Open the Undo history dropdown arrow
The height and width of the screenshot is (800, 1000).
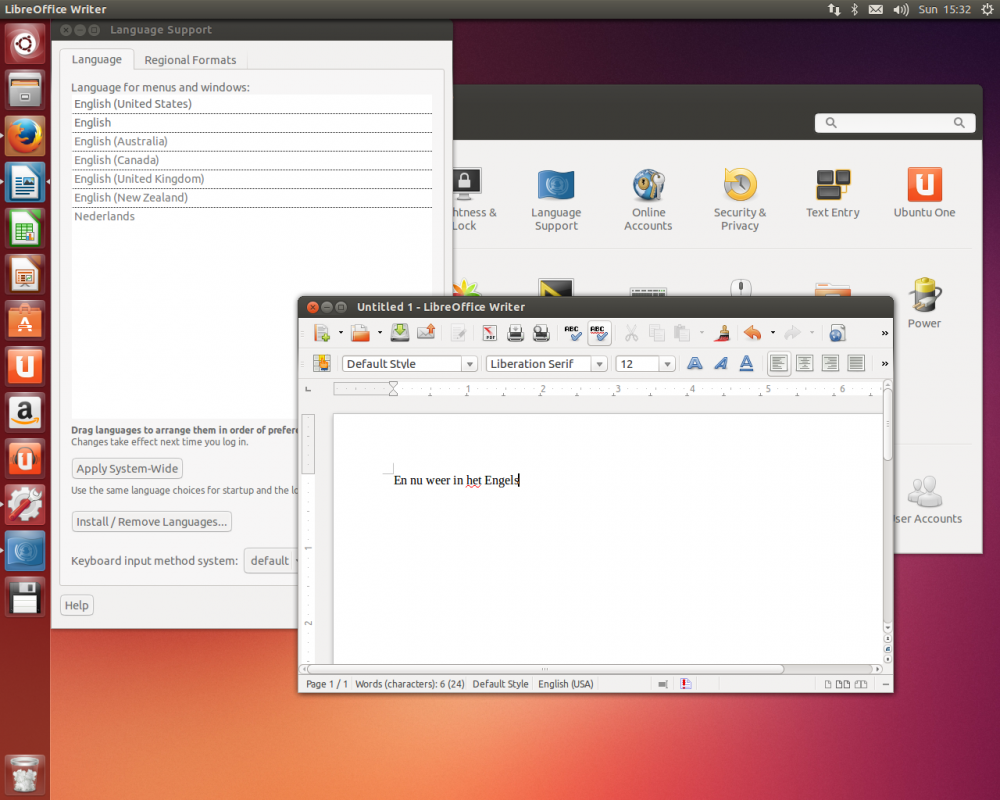[772, 332]
